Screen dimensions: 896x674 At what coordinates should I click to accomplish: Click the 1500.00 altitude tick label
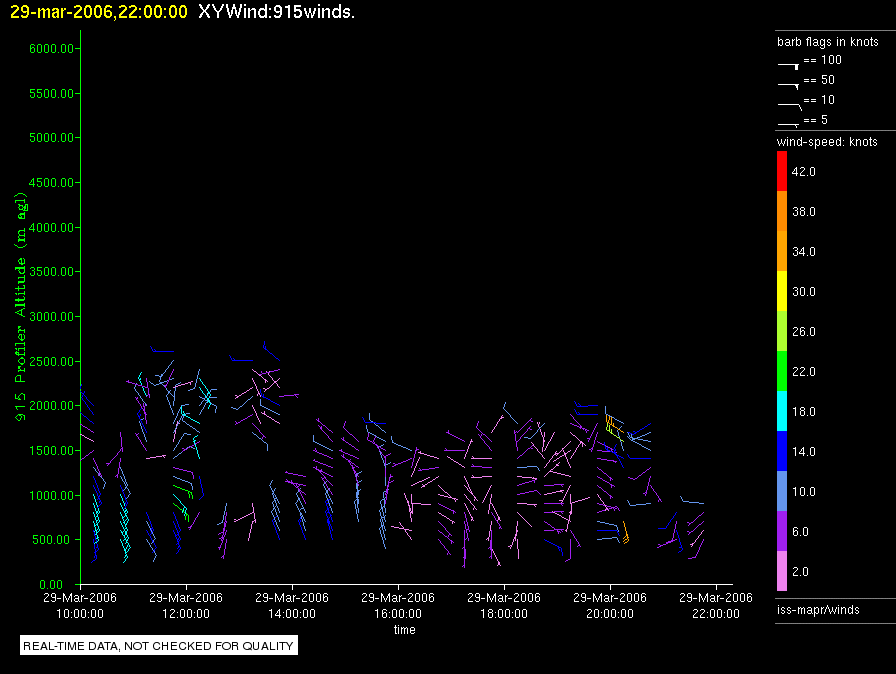[x=51, y=451]
